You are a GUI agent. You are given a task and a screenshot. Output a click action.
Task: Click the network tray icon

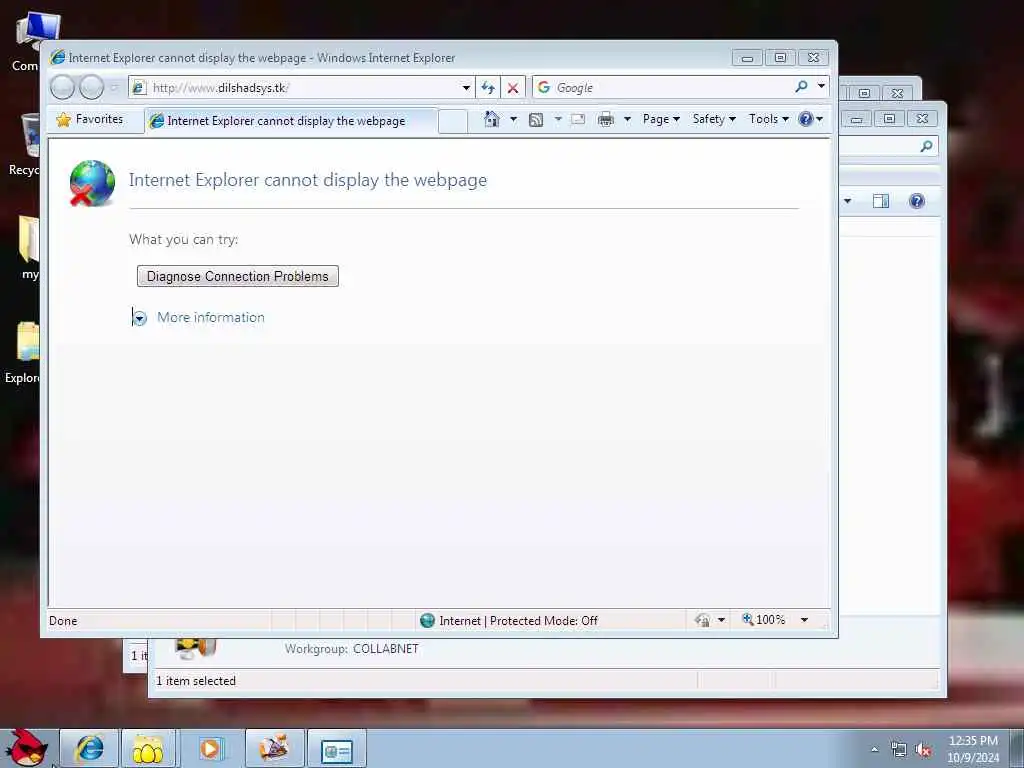click(899, 750)
